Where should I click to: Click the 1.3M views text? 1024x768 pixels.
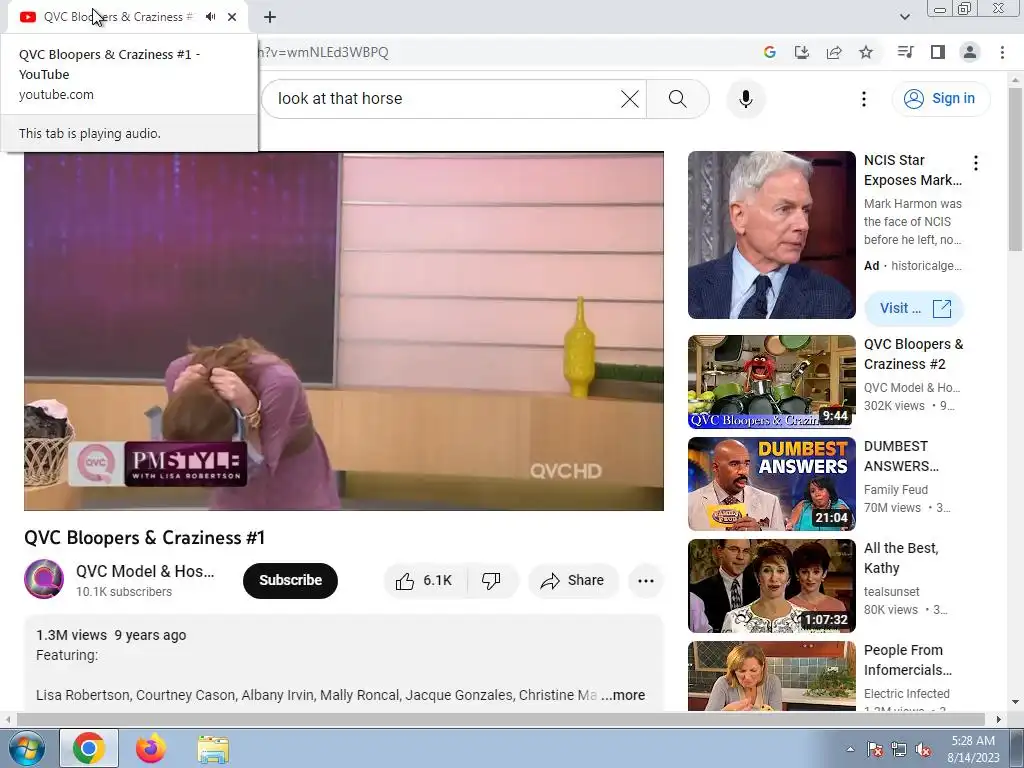[x=71, y=635]
